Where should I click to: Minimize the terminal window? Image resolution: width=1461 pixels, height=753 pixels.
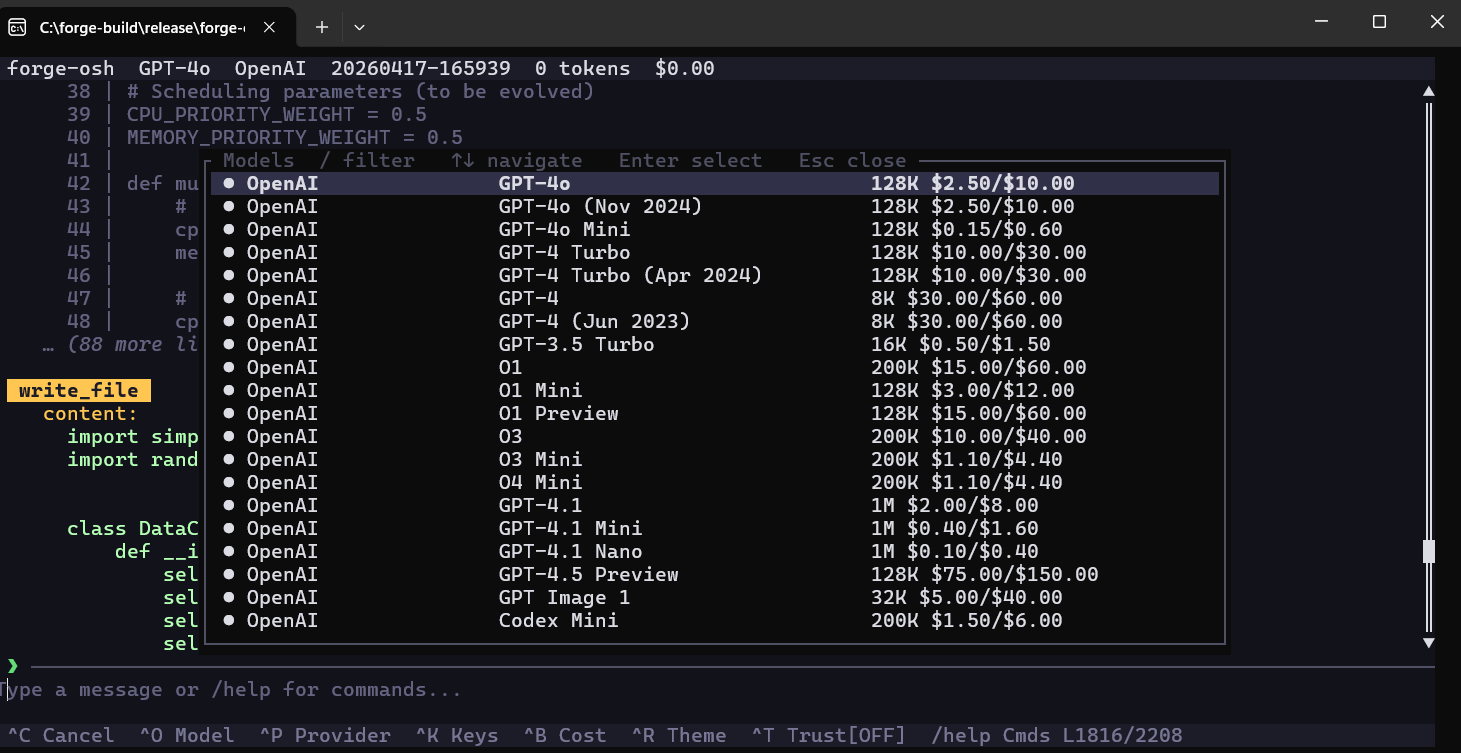(1323, 21)
